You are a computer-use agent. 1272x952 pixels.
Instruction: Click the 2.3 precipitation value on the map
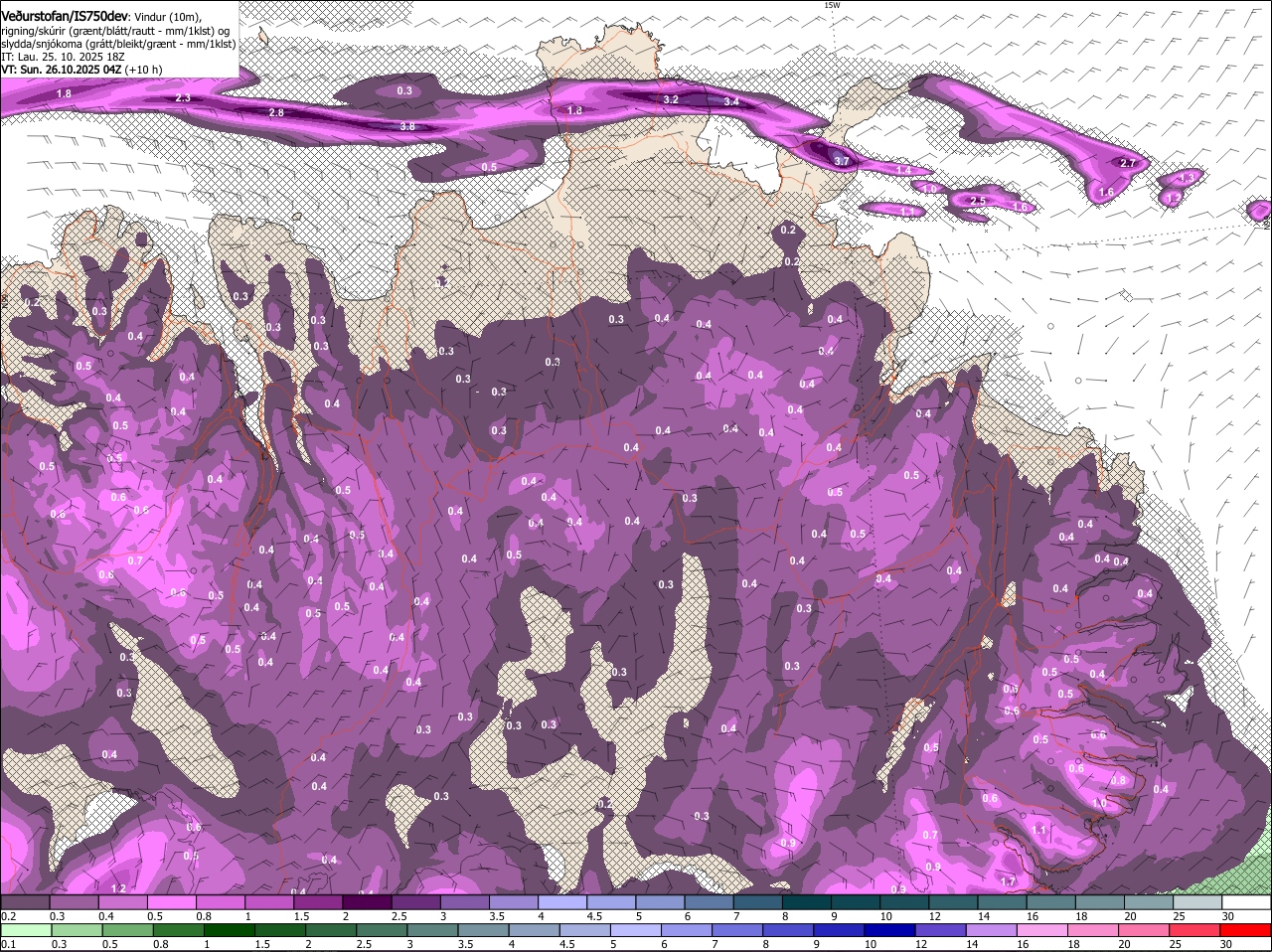click(x=183, y=98)
